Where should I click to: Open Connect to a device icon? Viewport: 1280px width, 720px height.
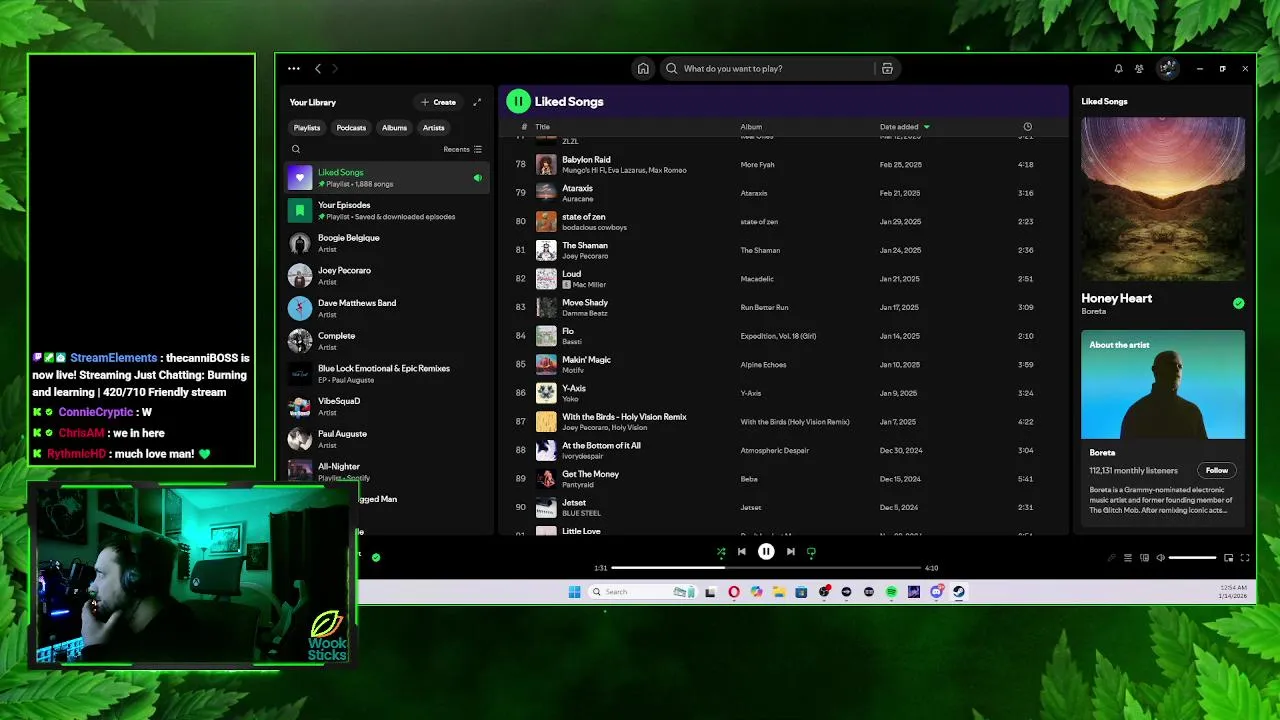[x=1145, y=558]
